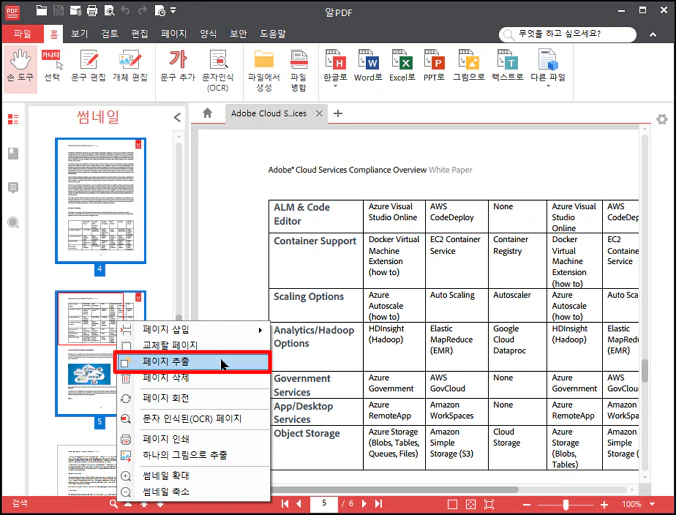
Task: Choose 페이지 인쇄 in context menu
Action: pyautogui.click(x=193, y=439)
